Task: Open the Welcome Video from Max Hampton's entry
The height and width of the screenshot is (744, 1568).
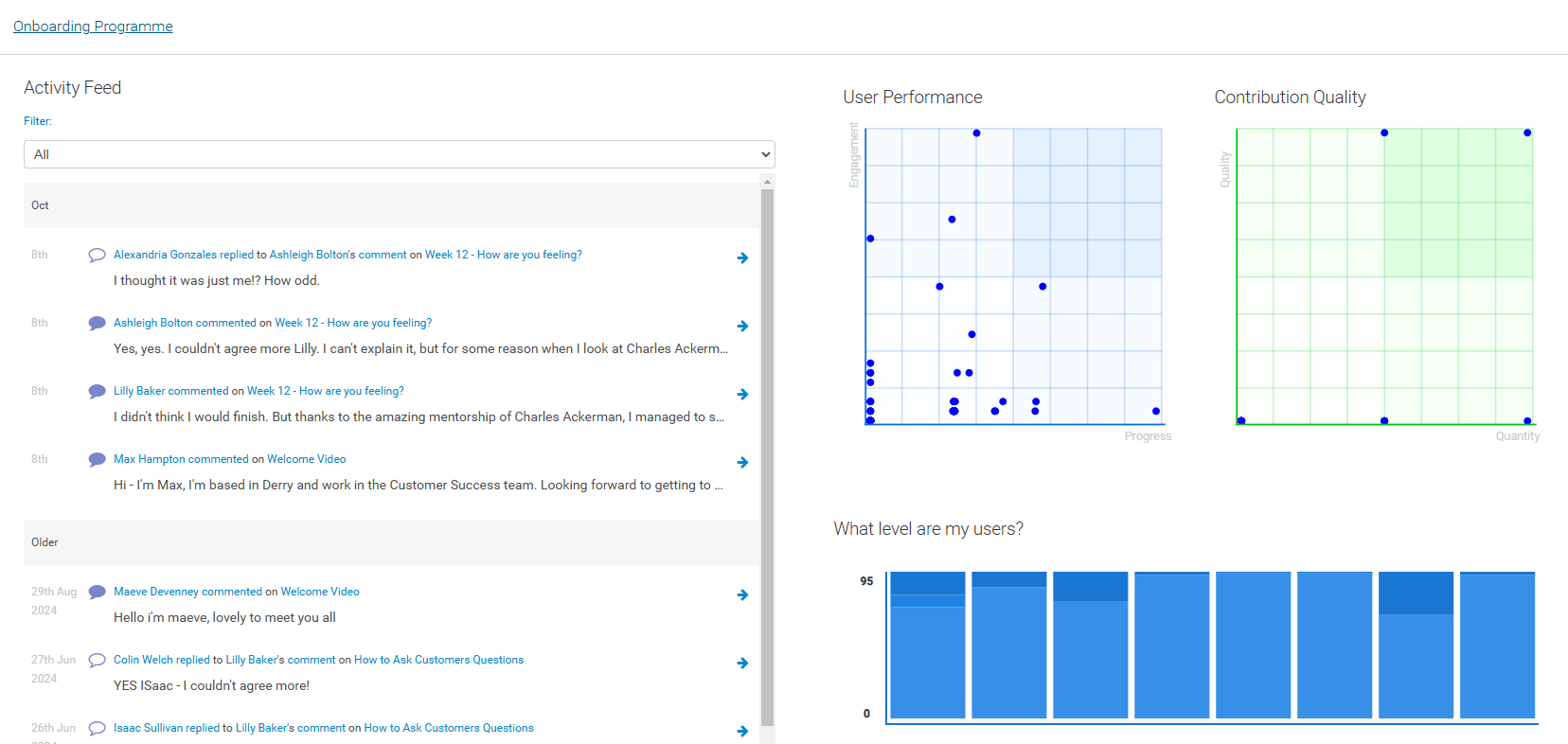Action: 306,458
